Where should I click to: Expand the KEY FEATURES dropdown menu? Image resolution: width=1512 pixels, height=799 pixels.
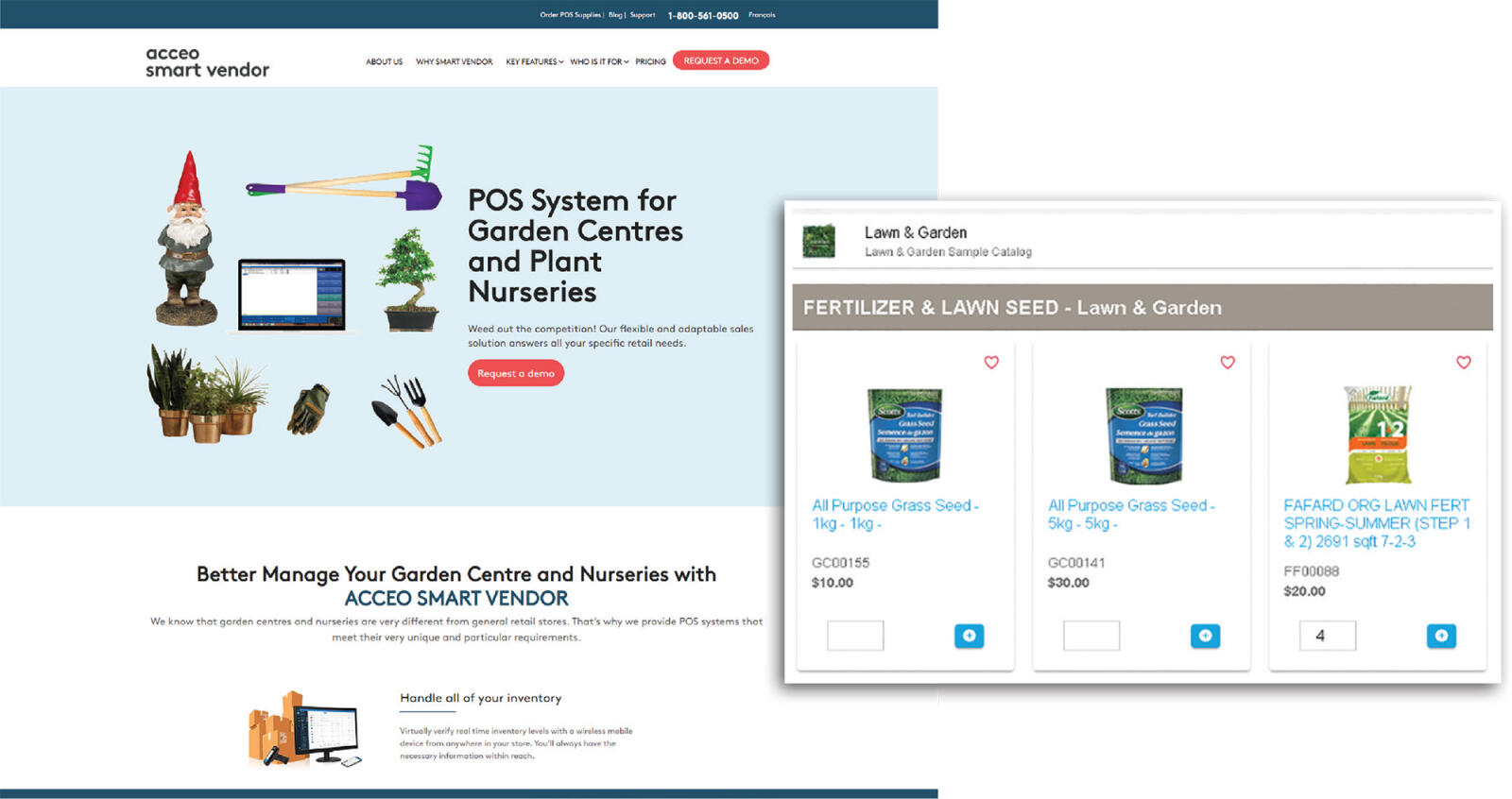535,61
